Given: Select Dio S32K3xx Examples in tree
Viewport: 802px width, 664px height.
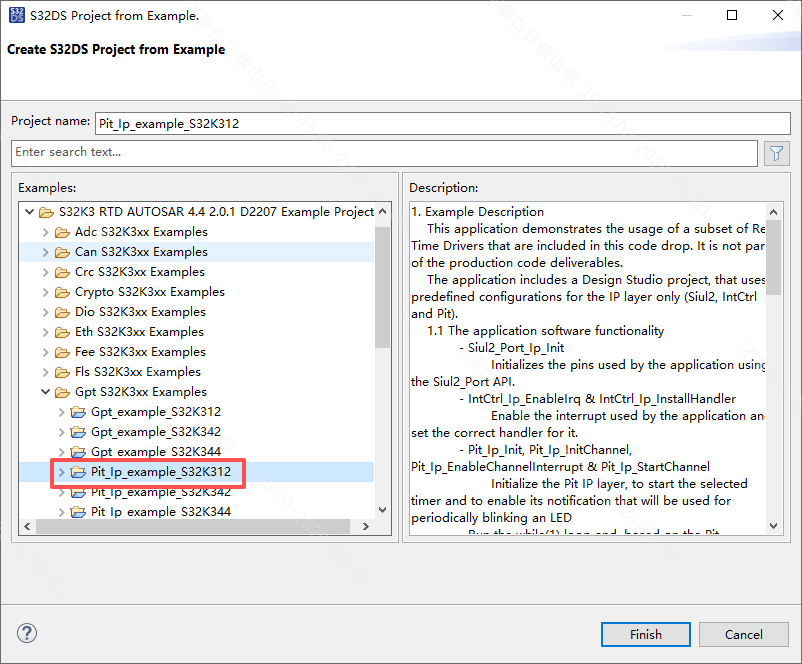Looking at the screenshot, I should (x=140, y=312).
